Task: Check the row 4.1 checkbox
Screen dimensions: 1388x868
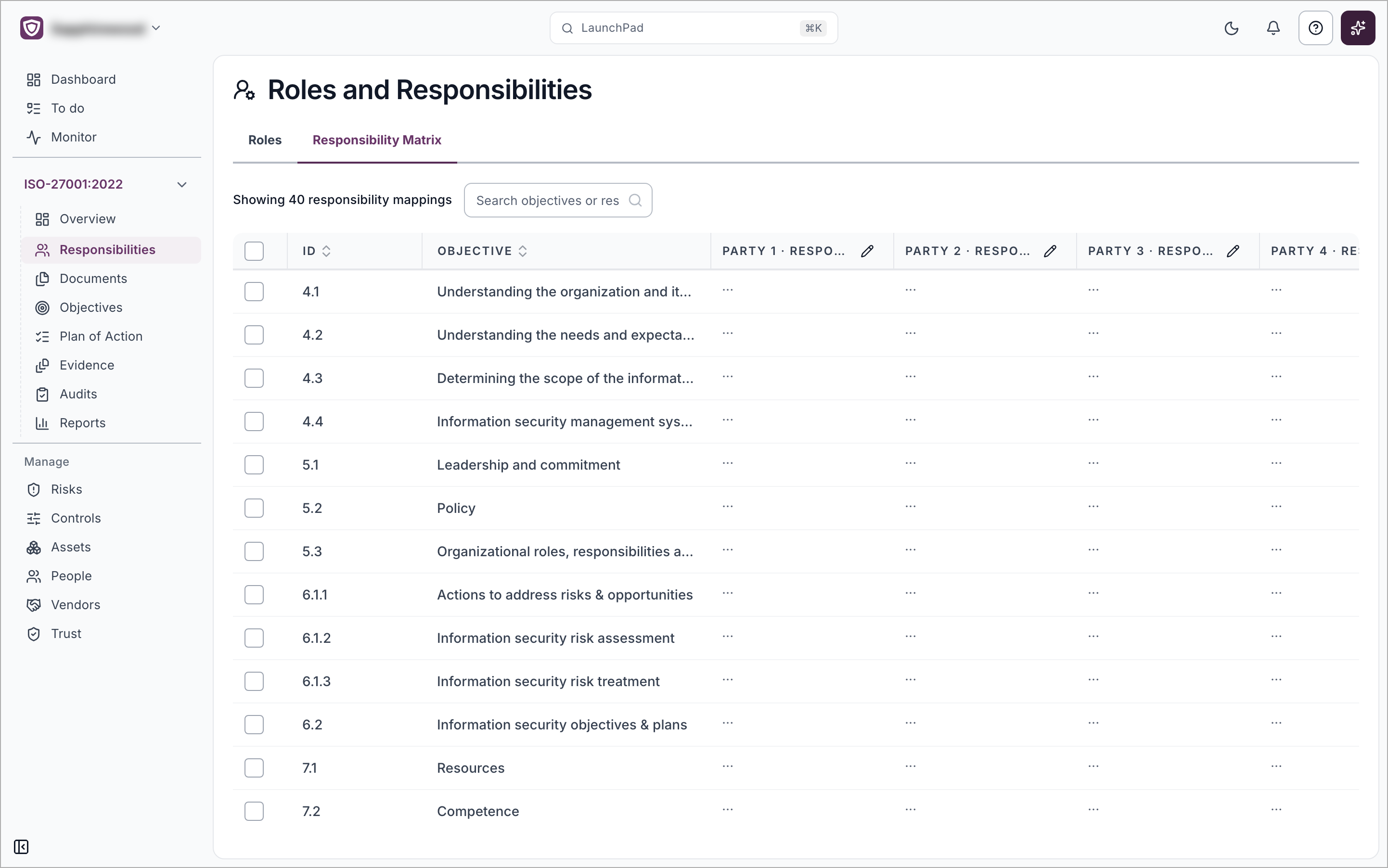Action: 254,292
